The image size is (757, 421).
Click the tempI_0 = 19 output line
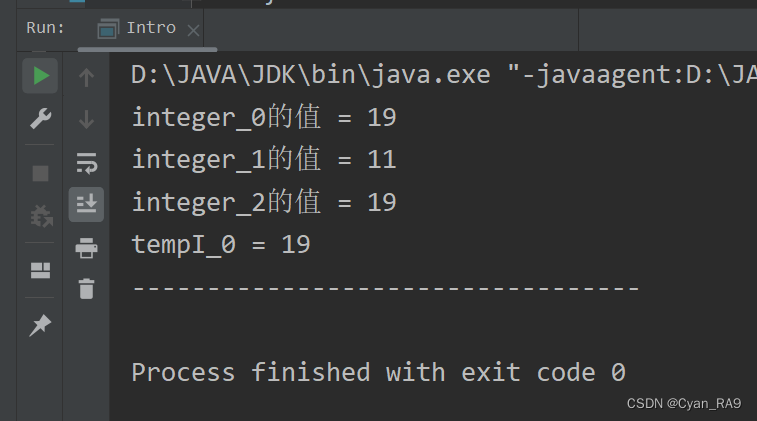coord(221,244)
